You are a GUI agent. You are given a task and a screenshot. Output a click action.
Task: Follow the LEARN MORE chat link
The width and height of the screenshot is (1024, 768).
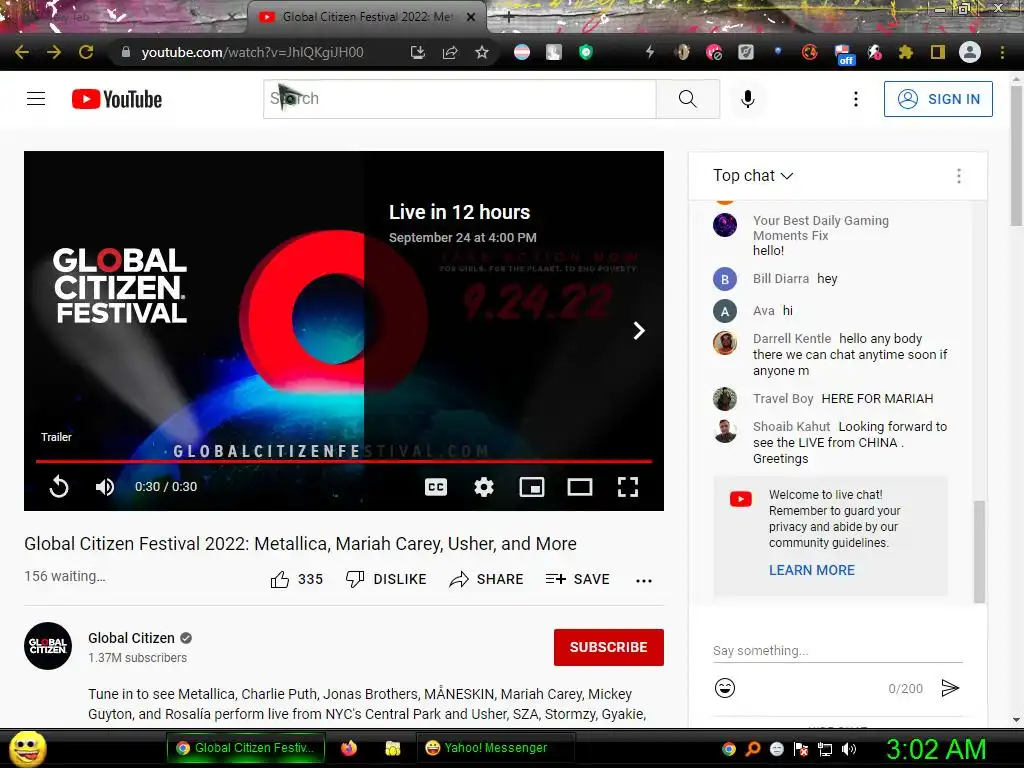point(812,570)
